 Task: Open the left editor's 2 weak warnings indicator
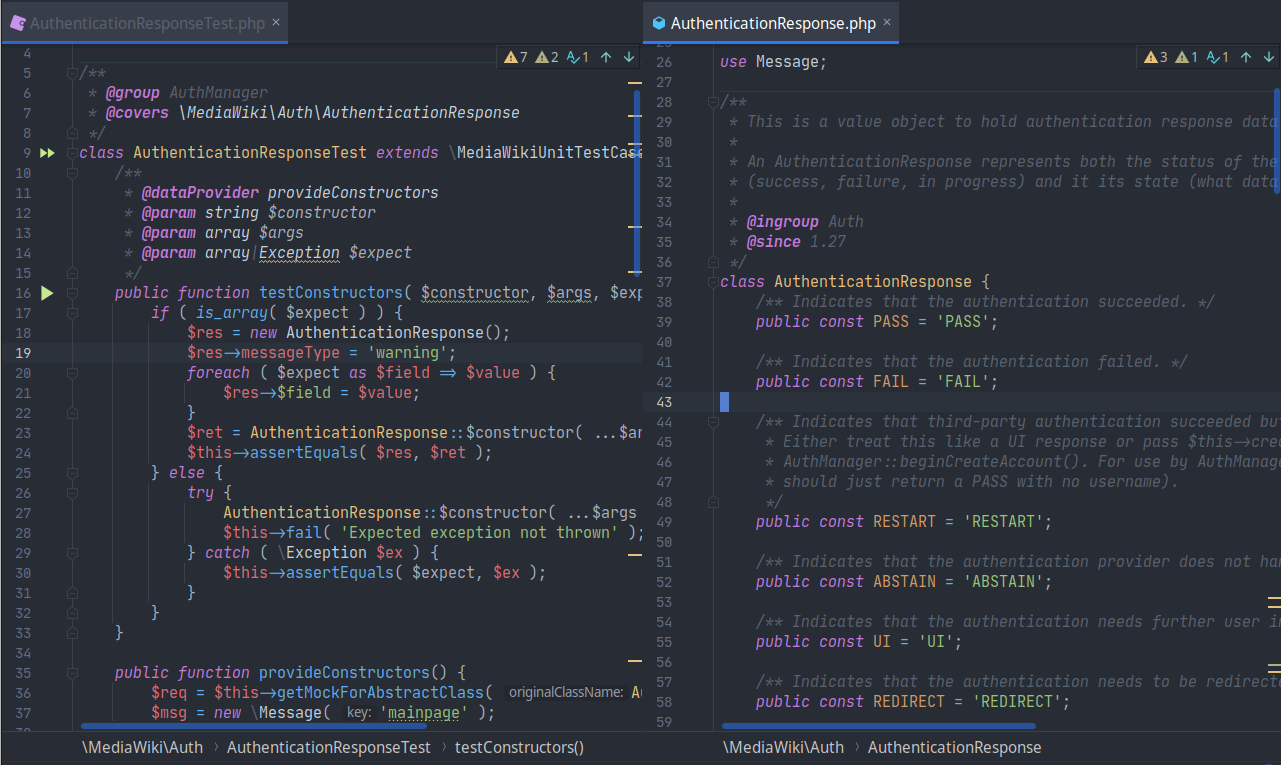(x=547, y=58)
